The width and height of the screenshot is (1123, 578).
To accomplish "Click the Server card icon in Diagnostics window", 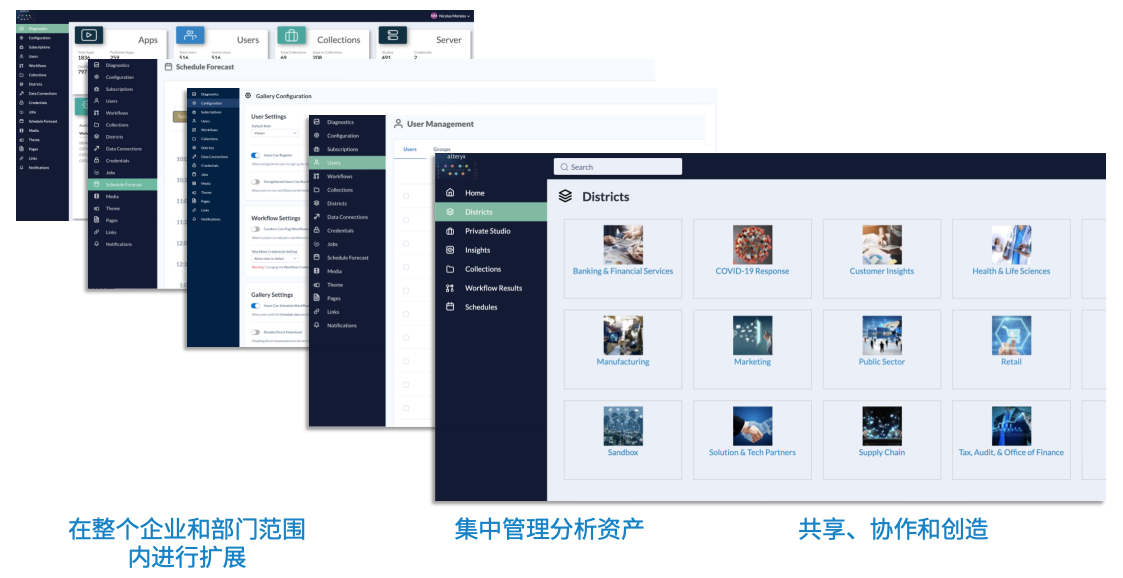I will [x=392, y=35].
